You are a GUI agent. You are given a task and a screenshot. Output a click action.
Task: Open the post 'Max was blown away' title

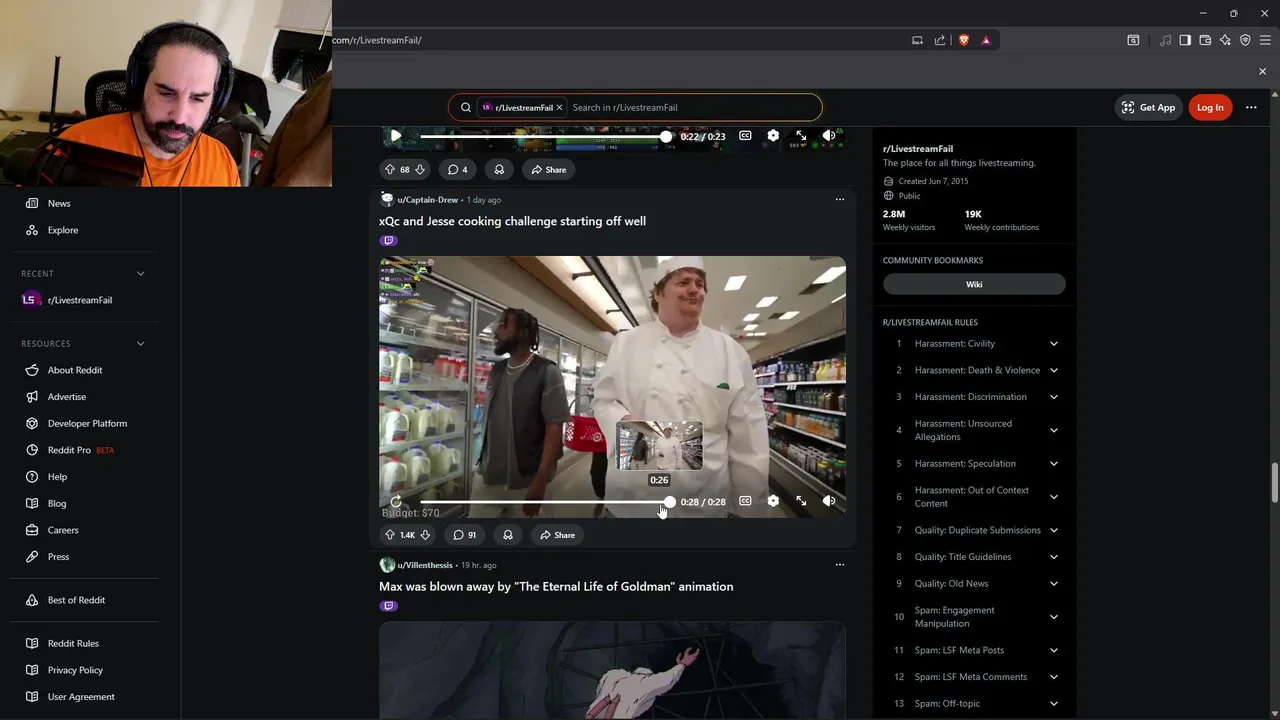point(556,587)
